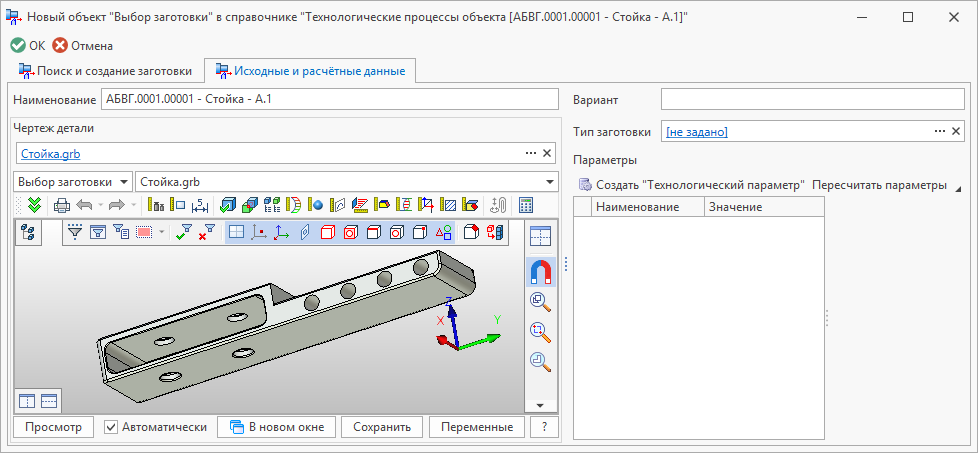Click the [не задано] link
Image resolution: width=978 pixels, height=453 pixels.
(697, 132)
